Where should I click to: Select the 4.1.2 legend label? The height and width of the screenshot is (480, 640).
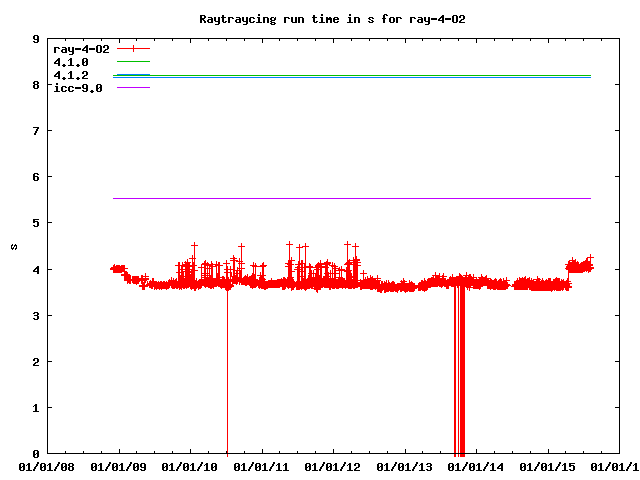pos(71,75)
